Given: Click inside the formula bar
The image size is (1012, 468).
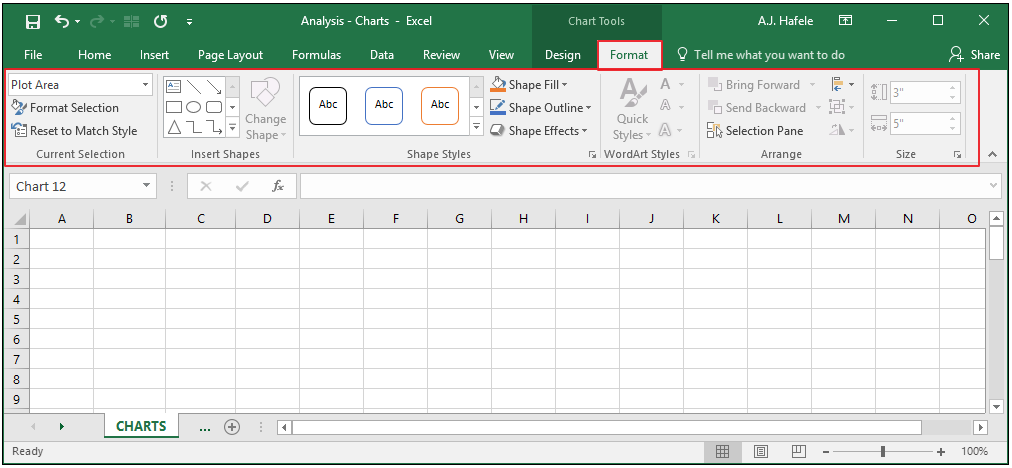Looking at the screenshot, I should pos(643,187).
